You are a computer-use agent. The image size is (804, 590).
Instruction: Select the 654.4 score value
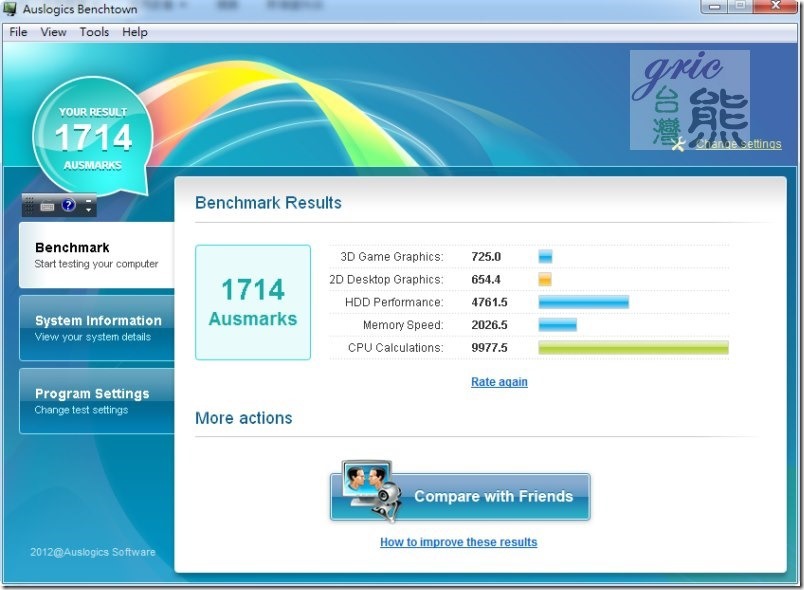pyautogui.click(x=486, y=279)
